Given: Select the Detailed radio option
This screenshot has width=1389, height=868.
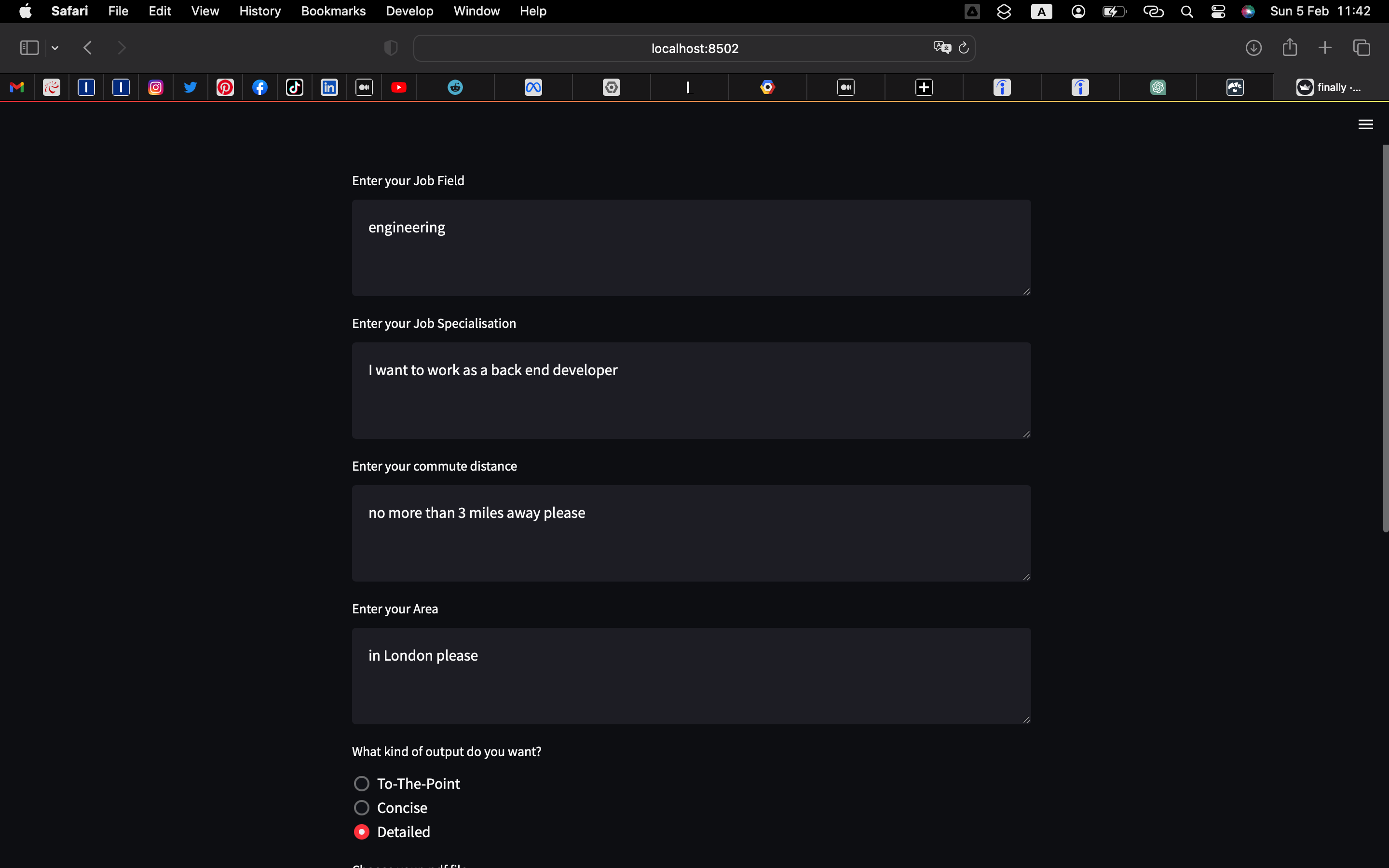Looking at the screenshot, I should 362,832.
